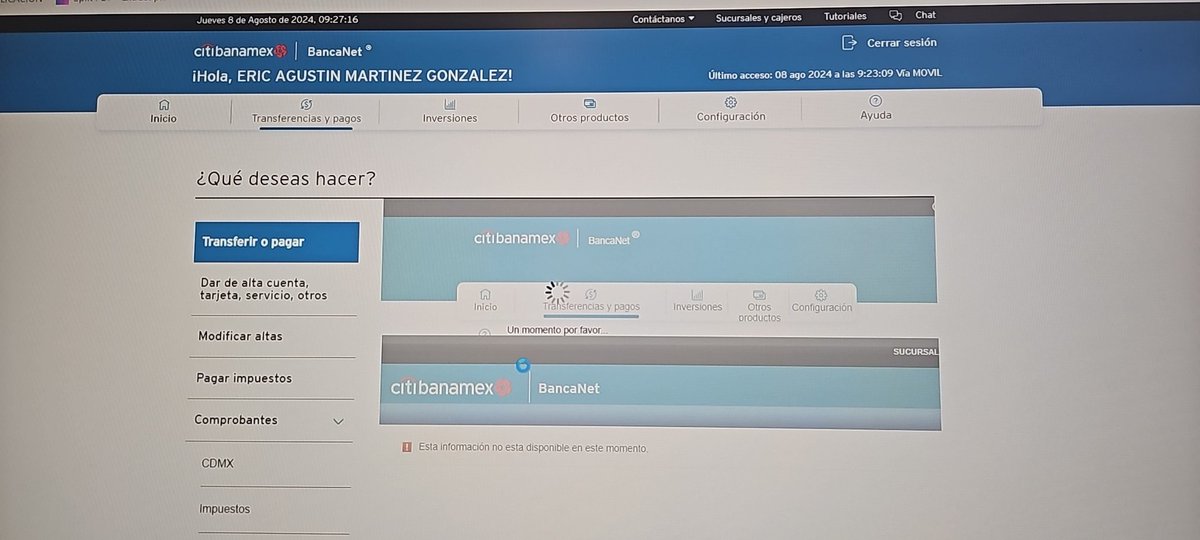Image resolution: width=1200 pixels, height=540 pixels.
Task: Click the Configuración gear in the embedded panel
Action: click(821, 294)
